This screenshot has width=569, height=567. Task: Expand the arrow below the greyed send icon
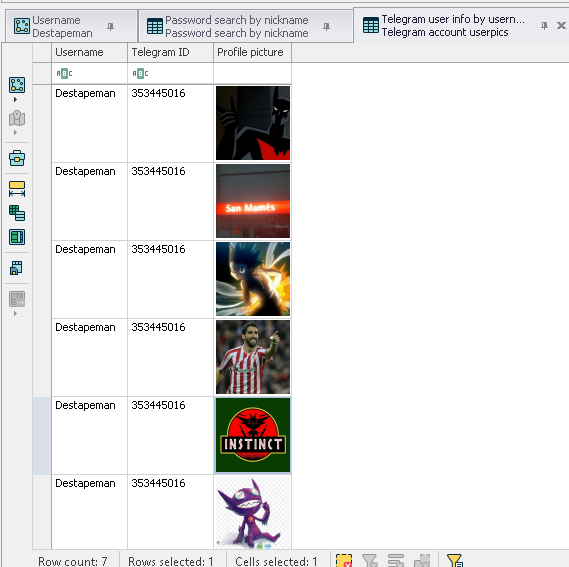(x=15, y=314)
